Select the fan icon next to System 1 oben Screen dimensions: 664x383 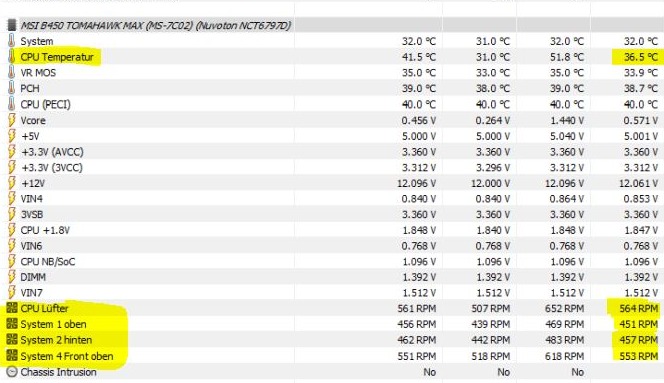coord(12,324)
